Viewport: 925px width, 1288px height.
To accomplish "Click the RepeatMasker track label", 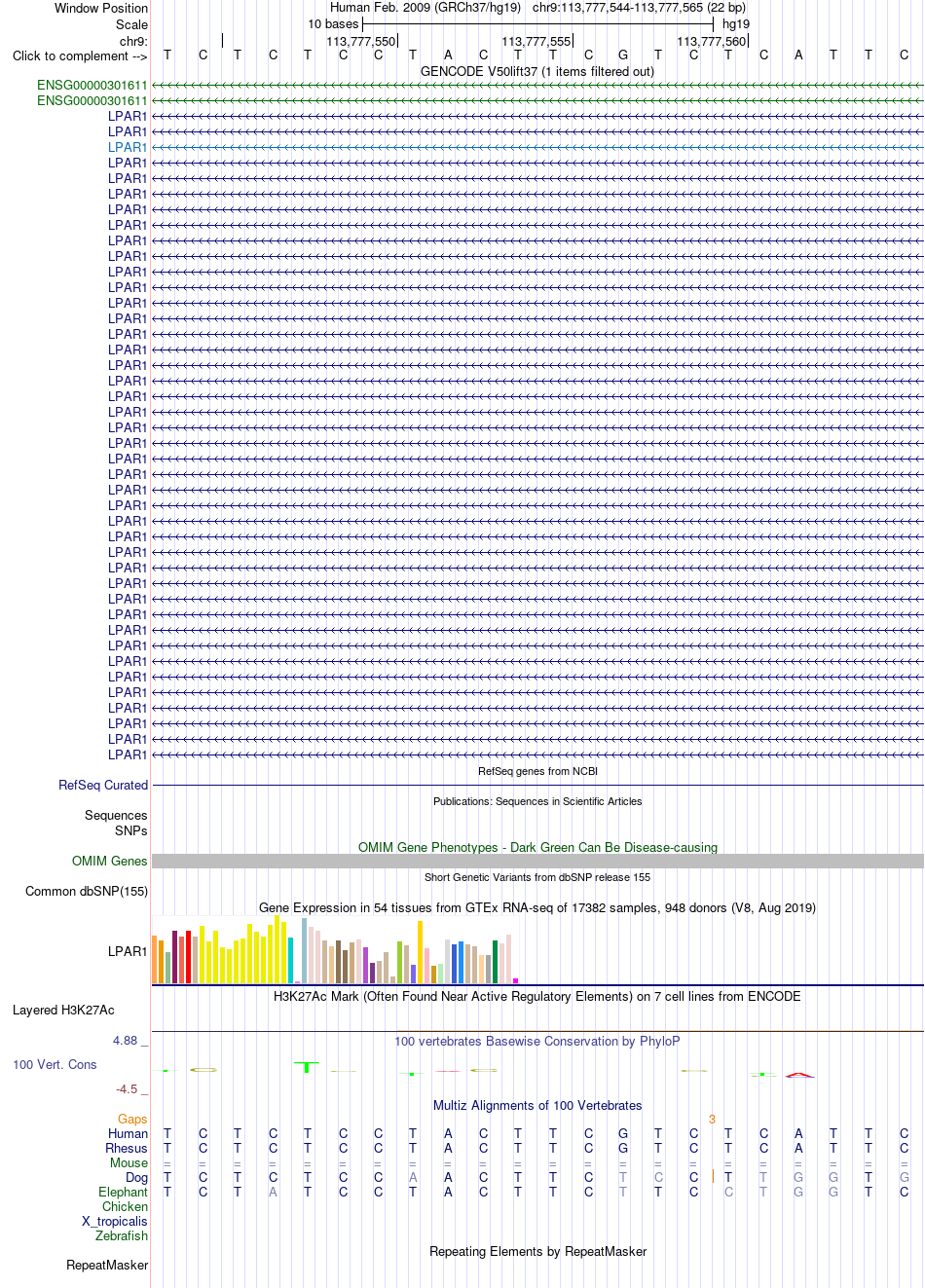I will click(x=107, y=1265).
